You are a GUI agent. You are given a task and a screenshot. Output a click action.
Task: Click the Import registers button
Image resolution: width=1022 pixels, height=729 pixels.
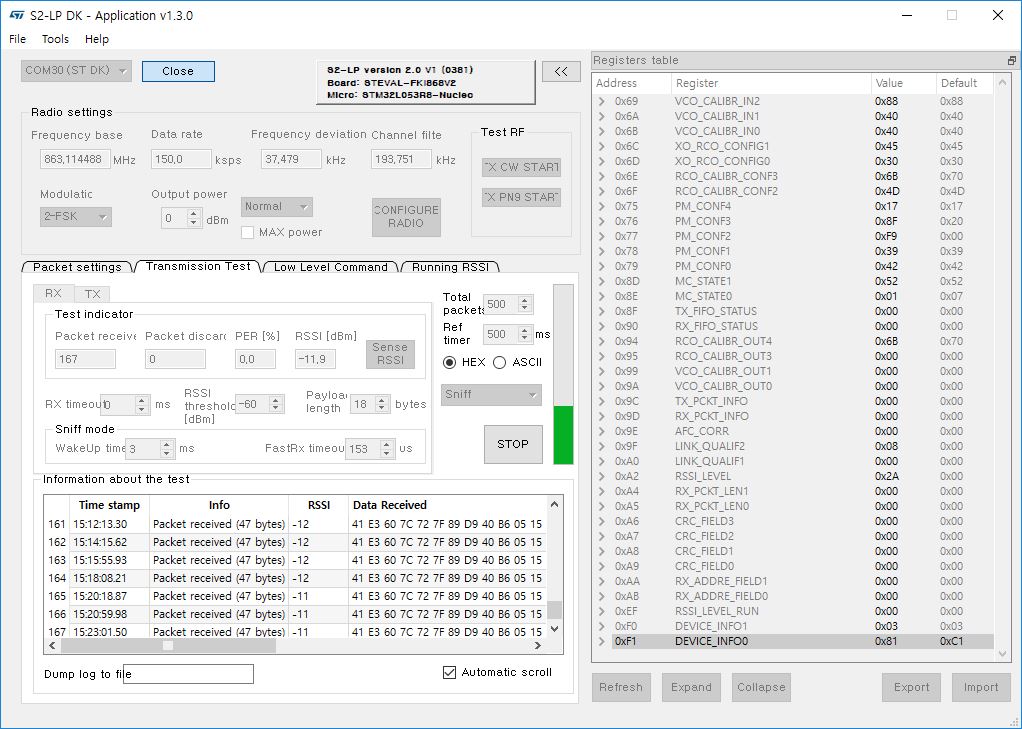tap(981, 687)
